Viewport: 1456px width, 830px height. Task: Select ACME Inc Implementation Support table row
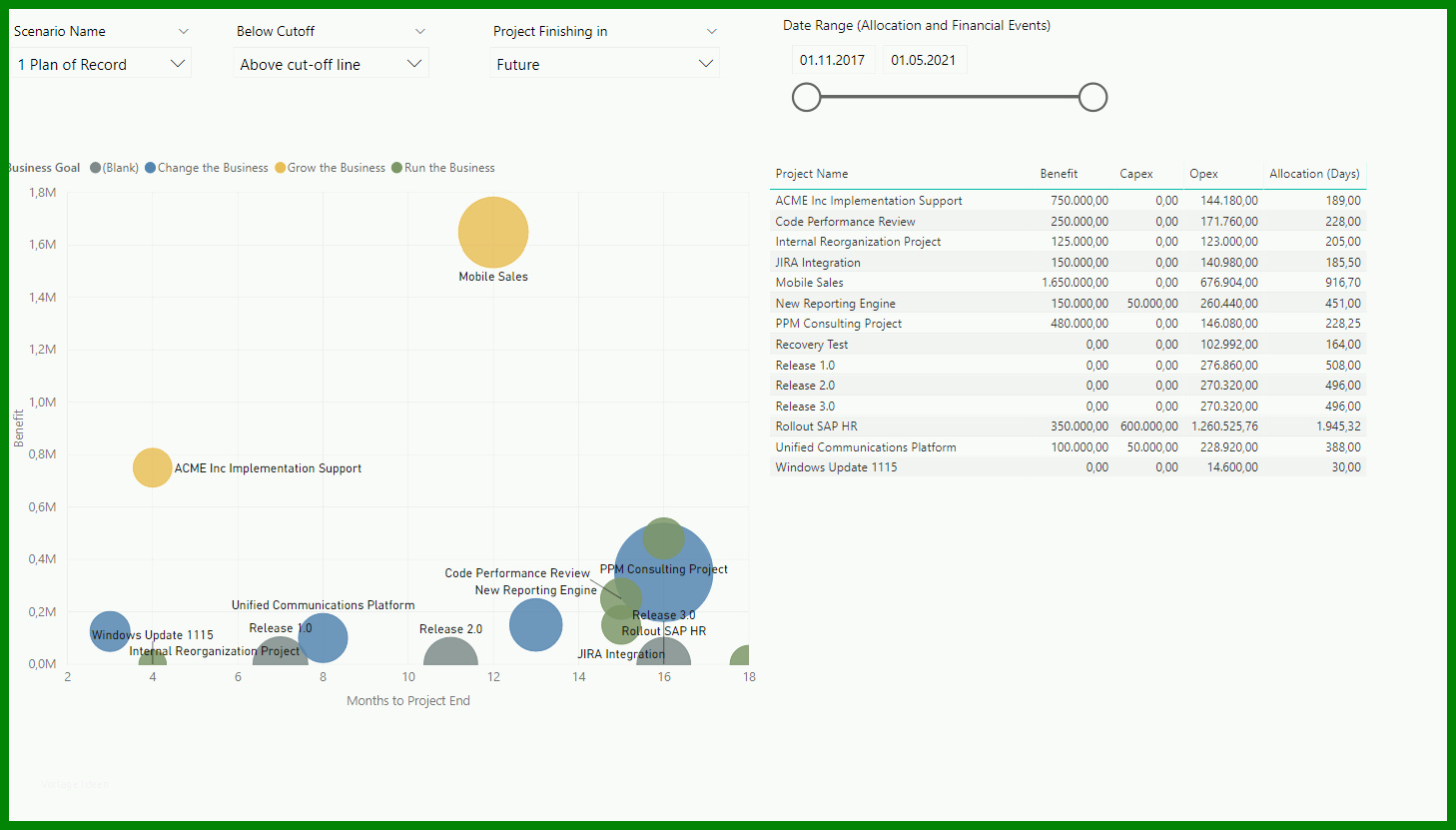pyautogui.click(x=1068, y=201)
